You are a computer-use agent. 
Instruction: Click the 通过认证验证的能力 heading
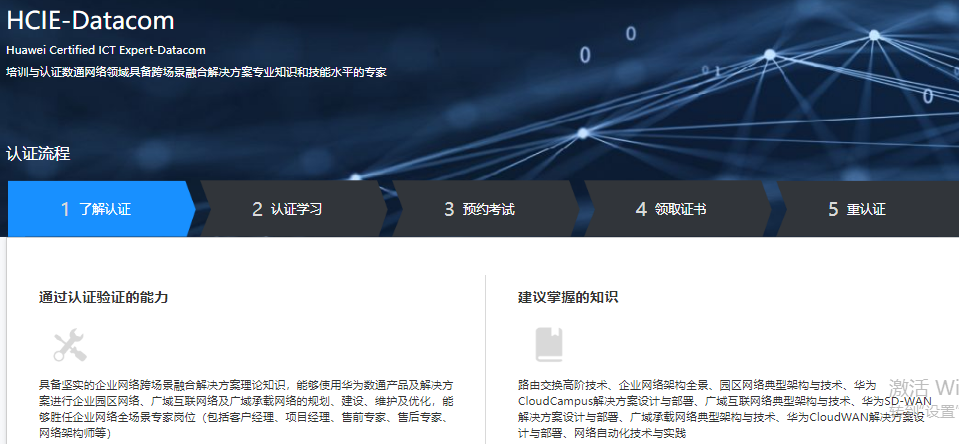pyautogui.click(x=103, y=297)
